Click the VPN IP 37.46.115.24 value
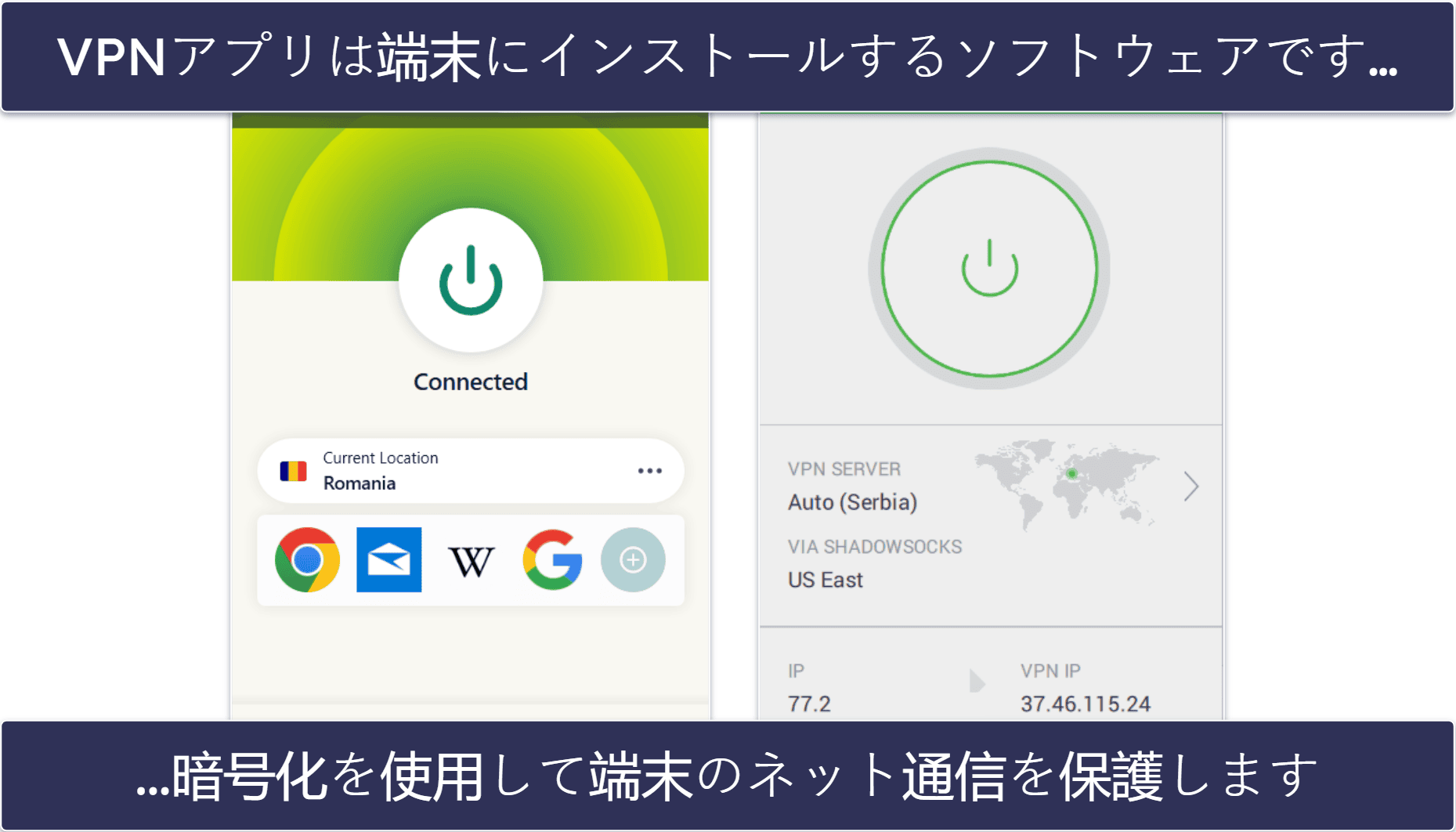Image resolution: width=1456 pixels, height=832 pixels. tap(1085, 704)
